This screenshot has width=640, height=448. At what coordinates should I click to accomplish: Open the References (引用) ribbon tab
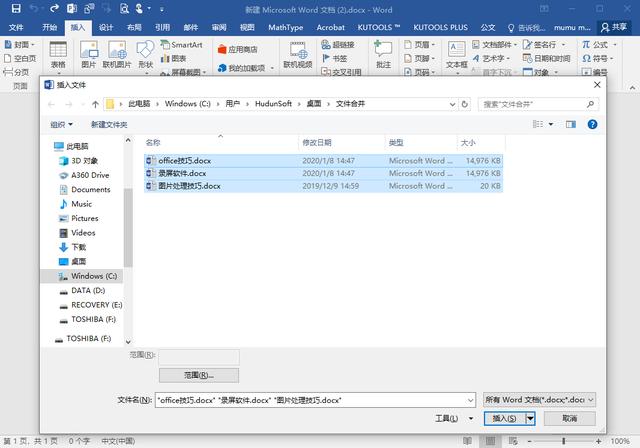pos(162,27)
